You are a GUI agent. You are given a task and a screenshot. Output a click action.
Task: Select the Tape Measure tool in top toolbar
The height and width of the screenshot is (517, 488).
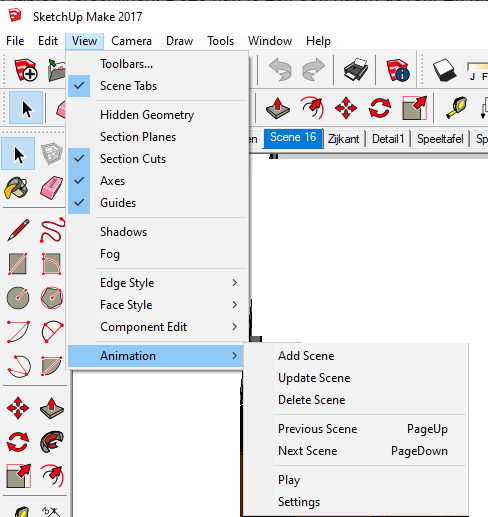click(x=456, y=108)
